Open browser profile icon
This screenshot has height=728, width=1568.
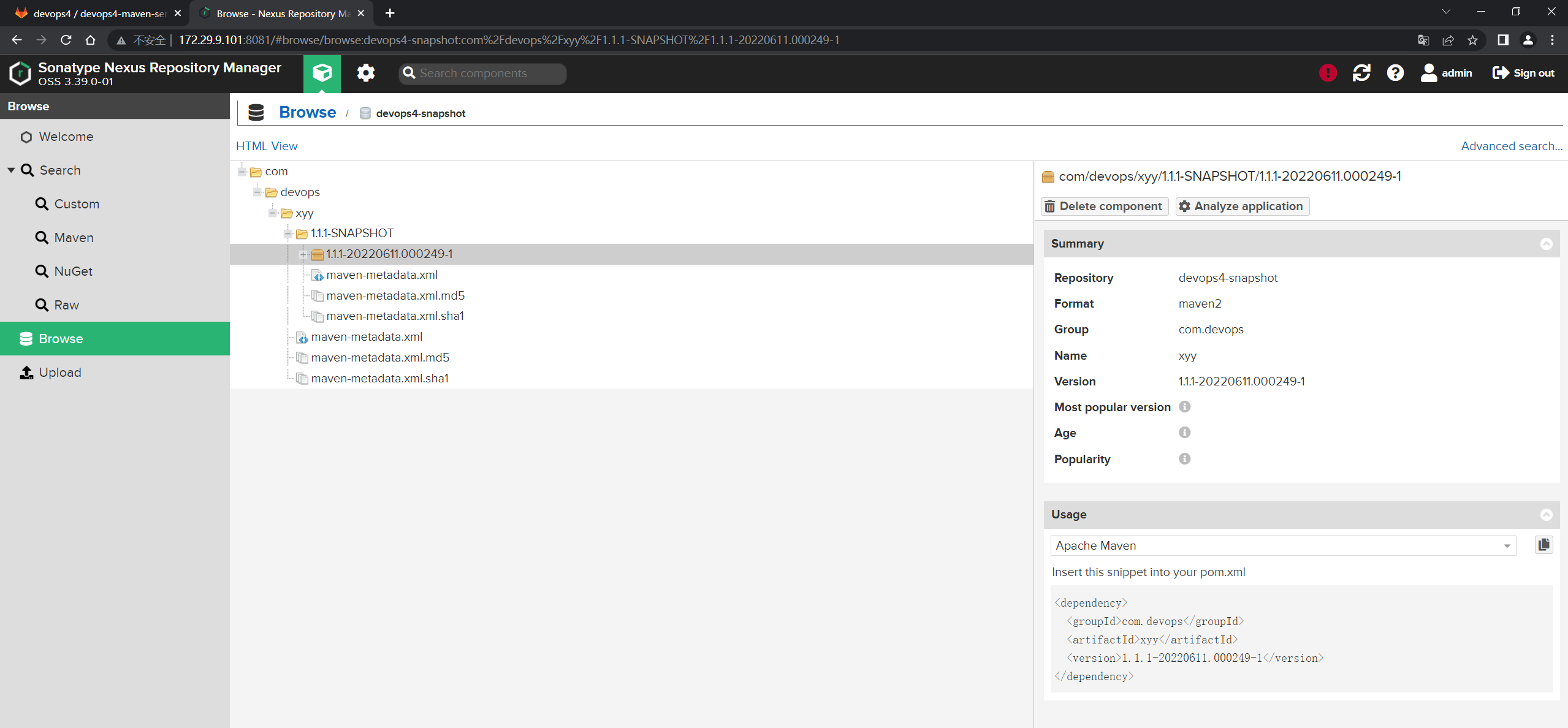point(1528,40)
